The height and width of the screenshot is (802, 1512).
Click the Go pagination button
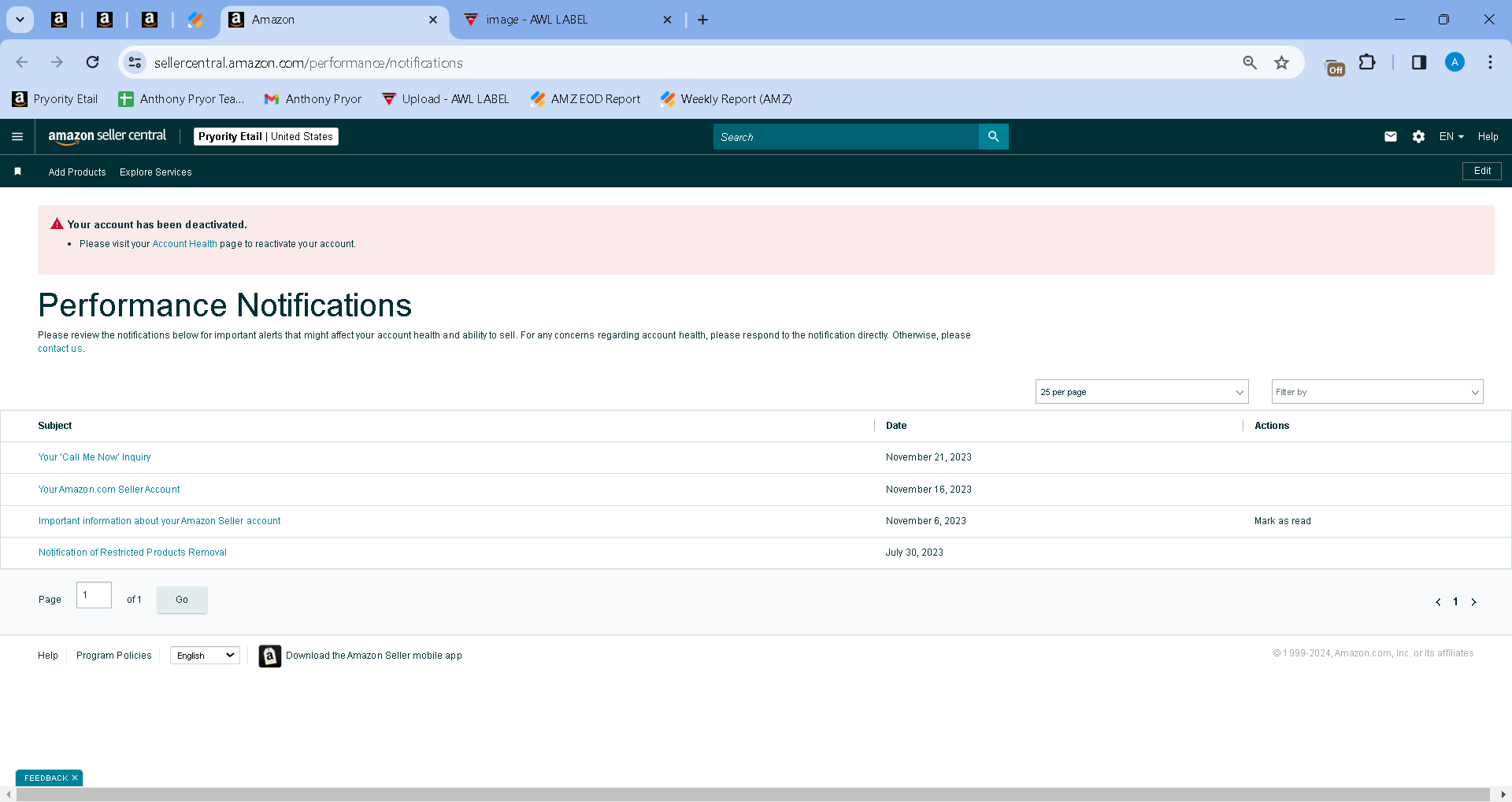tap(182, 600)
